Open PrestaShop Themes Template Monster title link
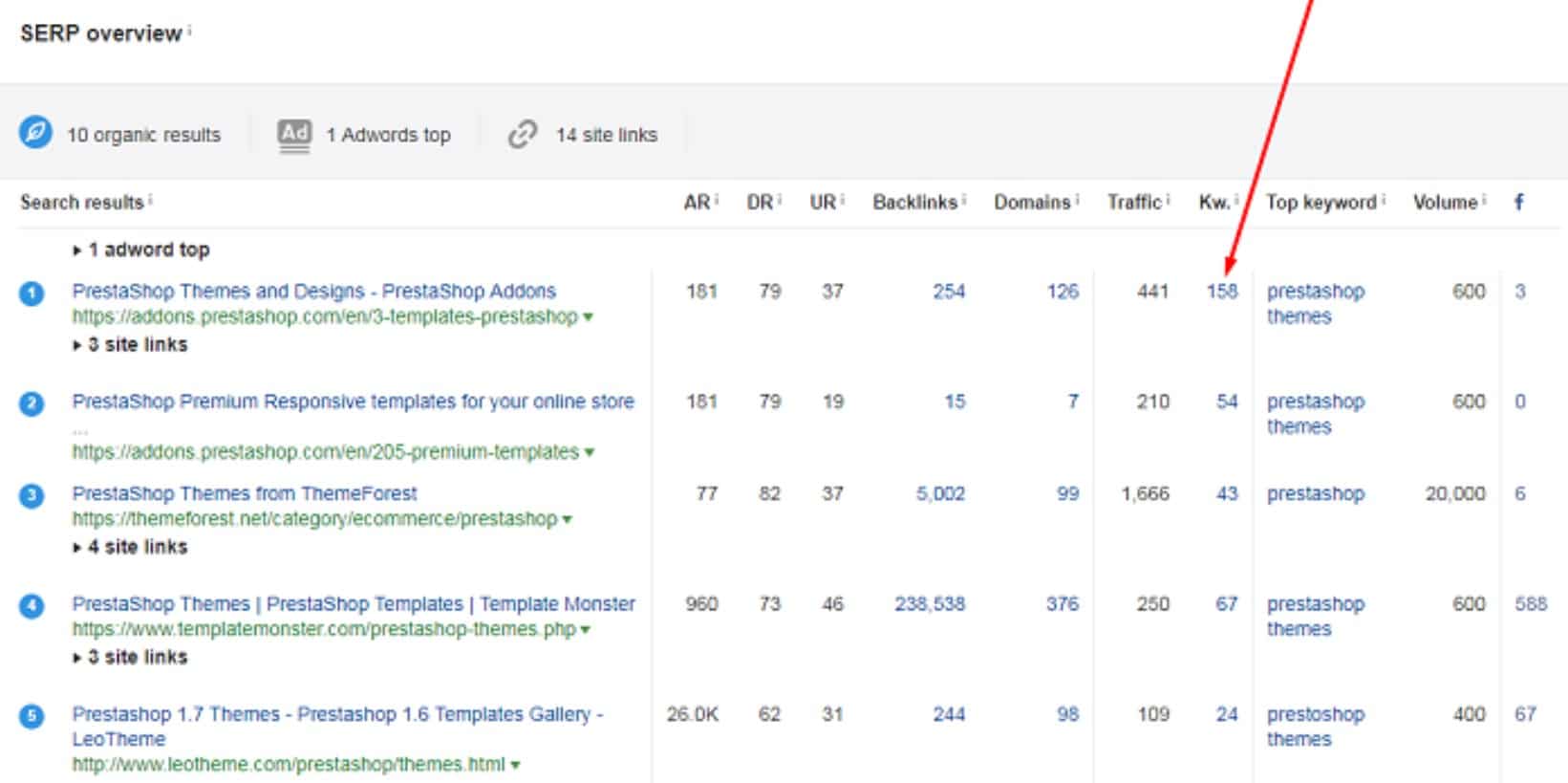Viewport: 1568px width, 783px height. [354, 604]
